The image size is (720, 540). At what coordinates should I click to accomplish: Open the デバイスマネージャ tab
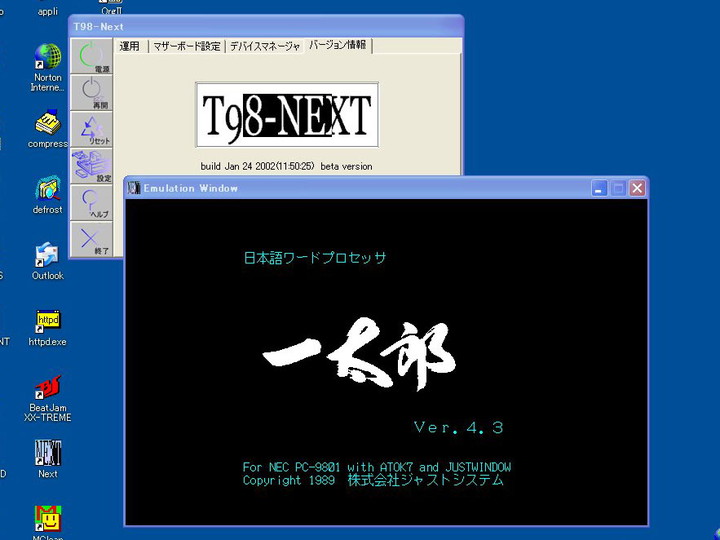click(264, 46)
